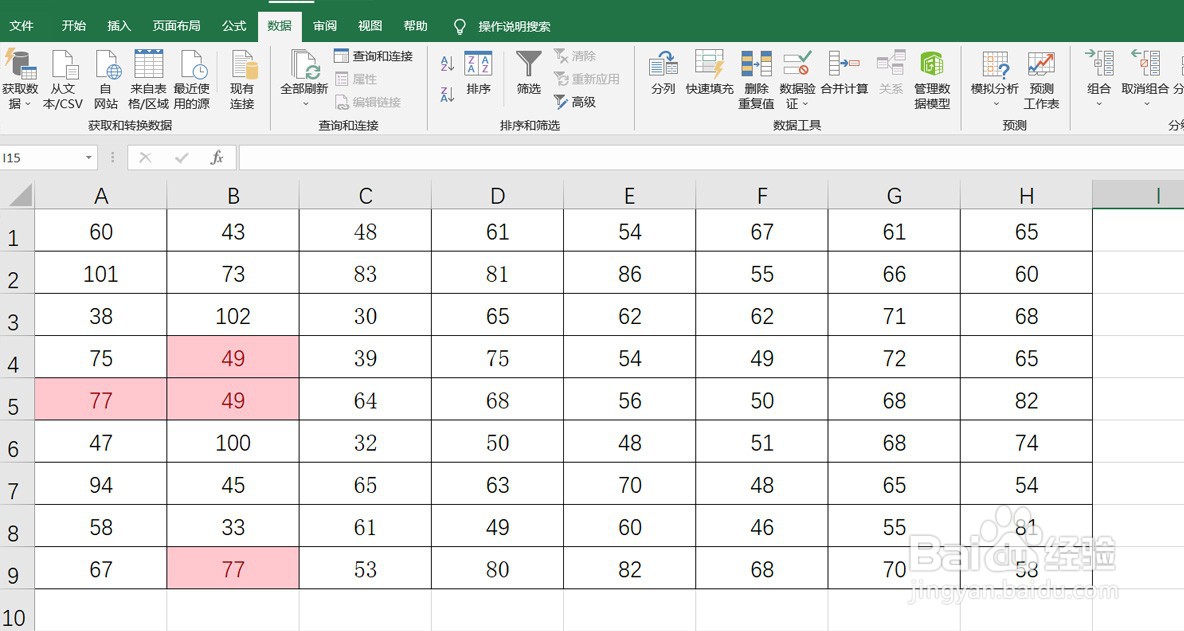This screenshot has height=631, width=1184.
Task: Click the formula bar input
Action: [711, 158]
